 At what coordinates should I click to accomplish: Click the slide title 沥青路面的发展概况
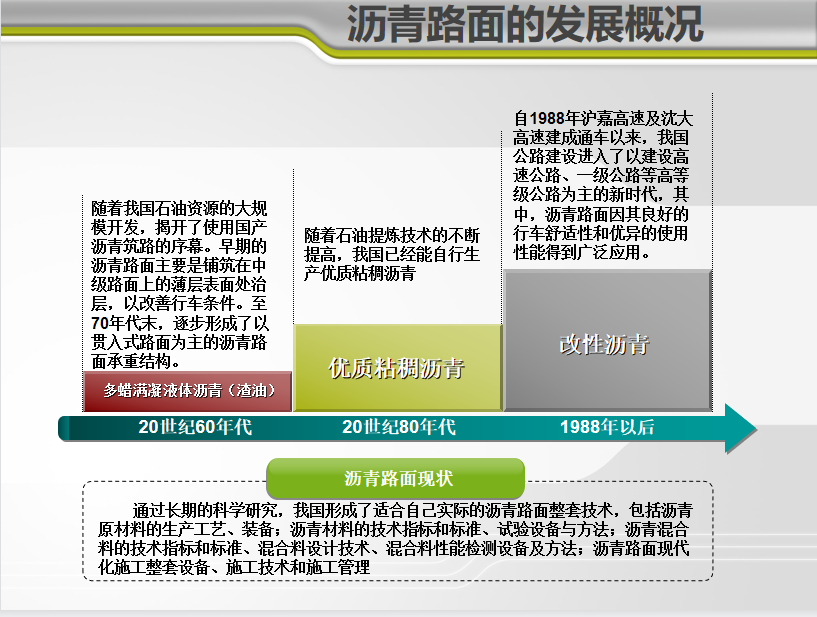(525, 24)
